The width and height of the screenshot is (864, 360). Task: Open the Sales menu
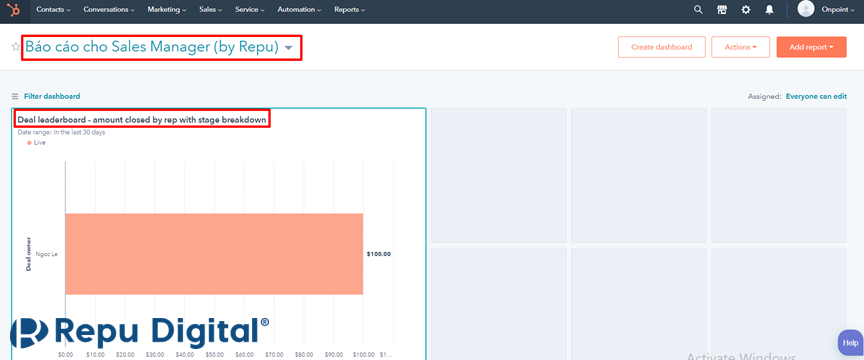click(210, 9)
